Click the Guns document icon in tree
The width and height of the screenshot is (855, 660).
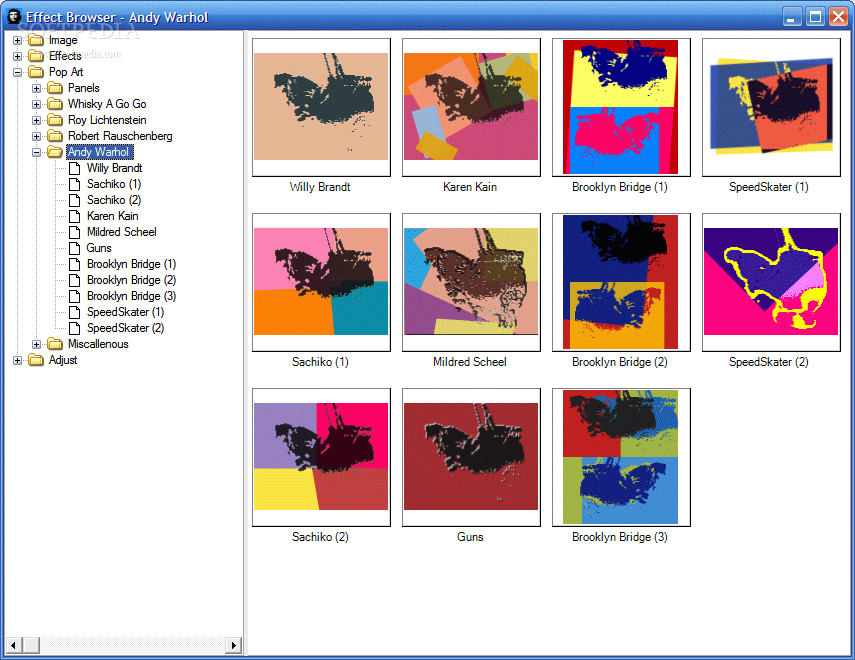[x=74, y=248]
